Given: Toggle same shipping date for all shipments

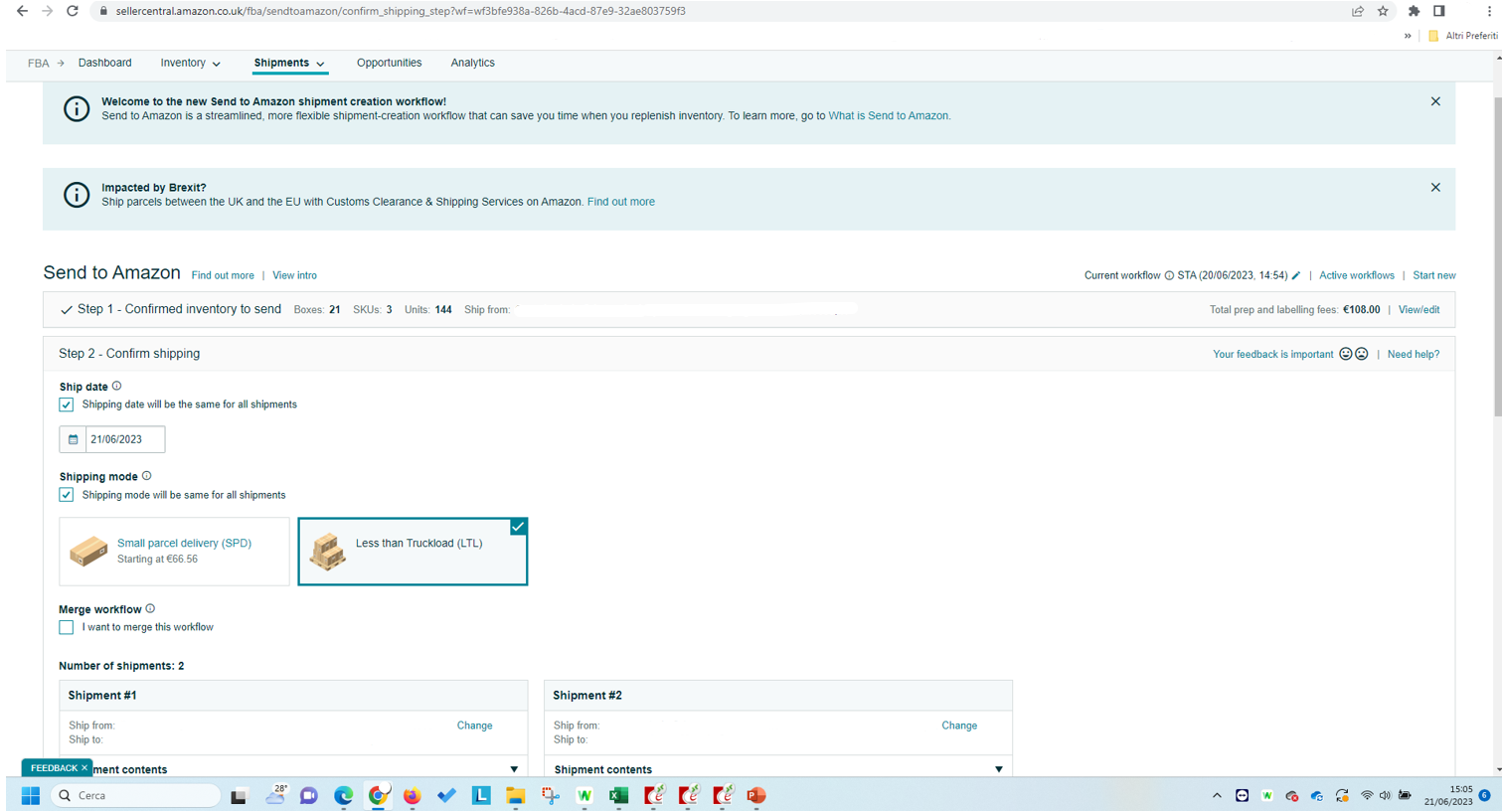Looking at the screenshot, I should click(67, 405).
